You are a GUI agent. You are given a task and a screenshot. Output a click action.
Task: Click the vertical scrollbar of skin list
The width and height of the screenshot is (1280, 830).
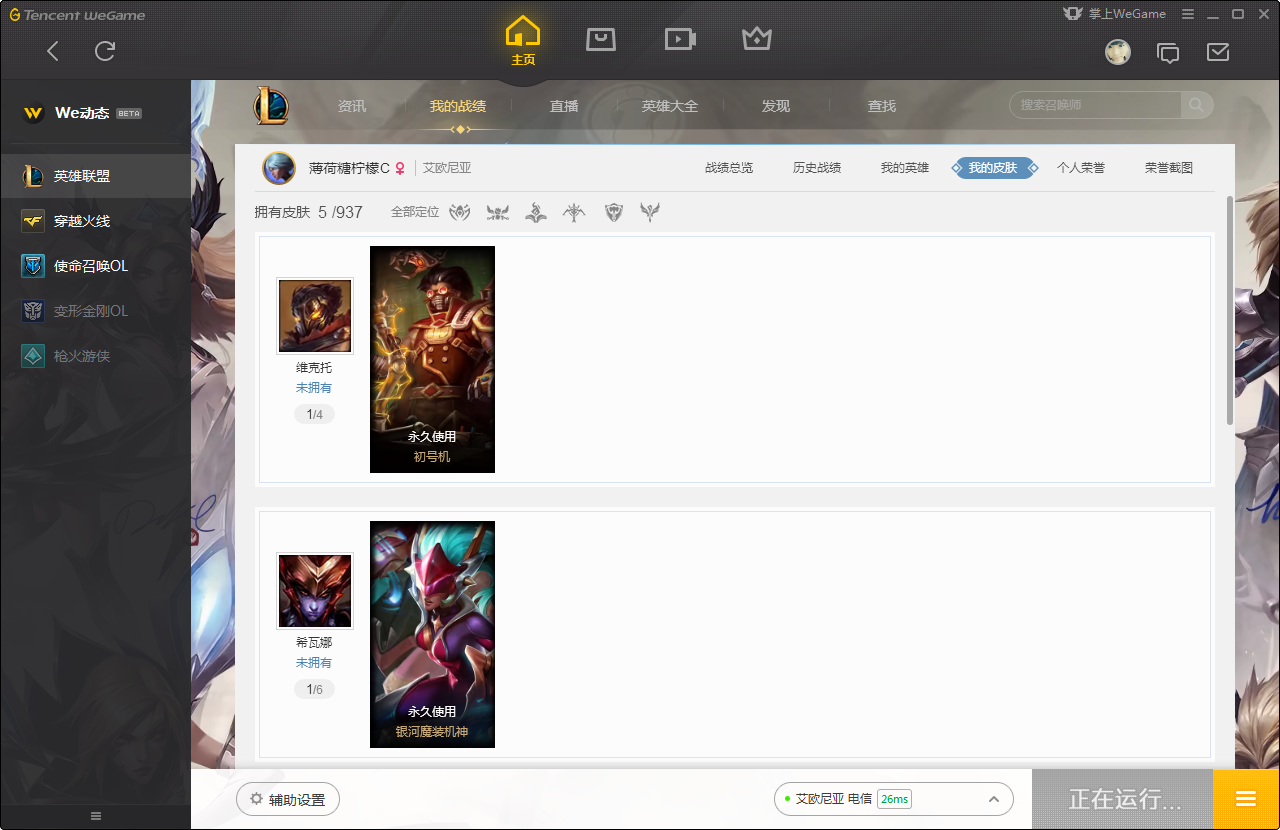(x=1230, y=310)
